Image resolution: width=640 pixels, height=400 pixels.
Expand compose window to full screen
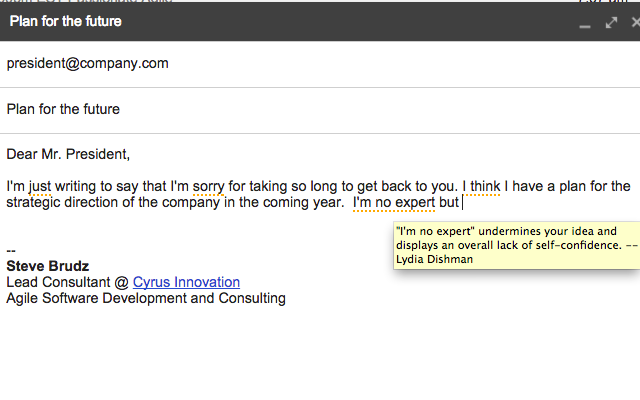coord(611,22)
